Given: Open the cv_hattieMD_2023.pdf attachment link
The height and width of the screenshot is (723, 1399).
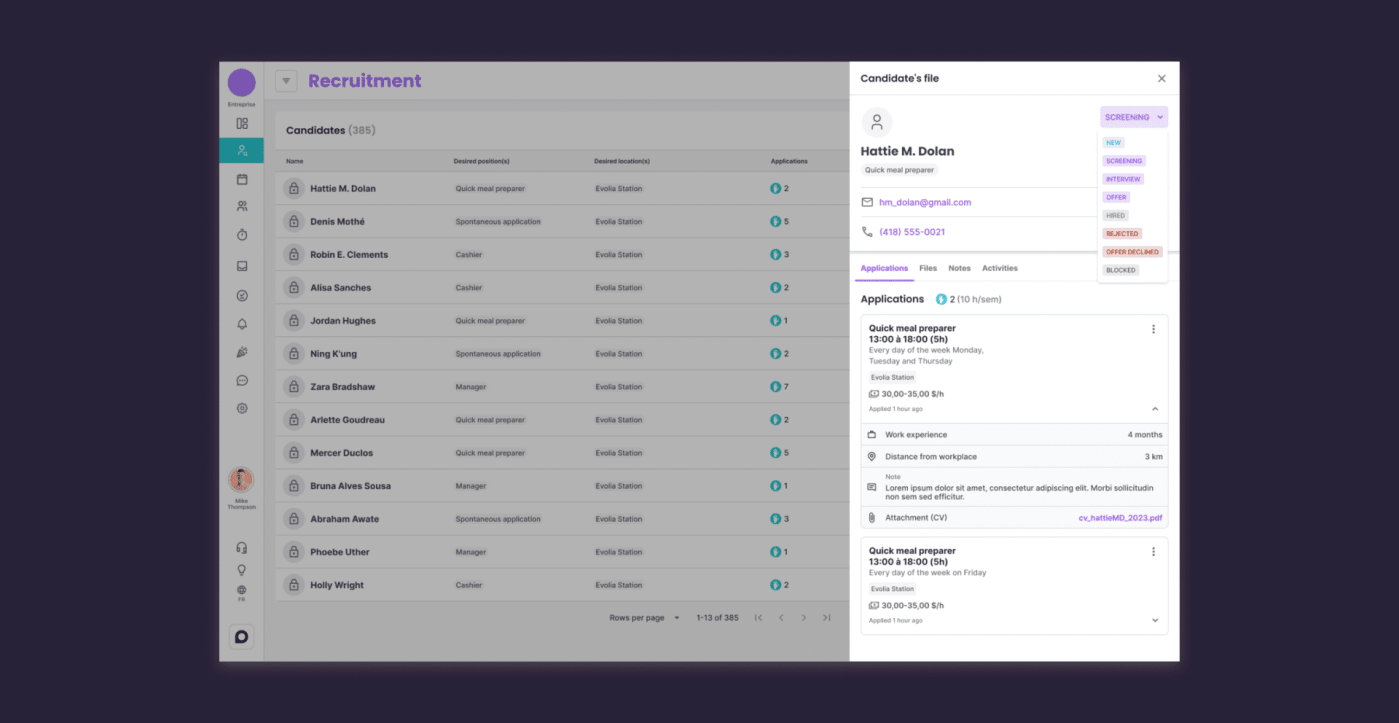Looking at the screenshot, I should [x=1120, y=518].
